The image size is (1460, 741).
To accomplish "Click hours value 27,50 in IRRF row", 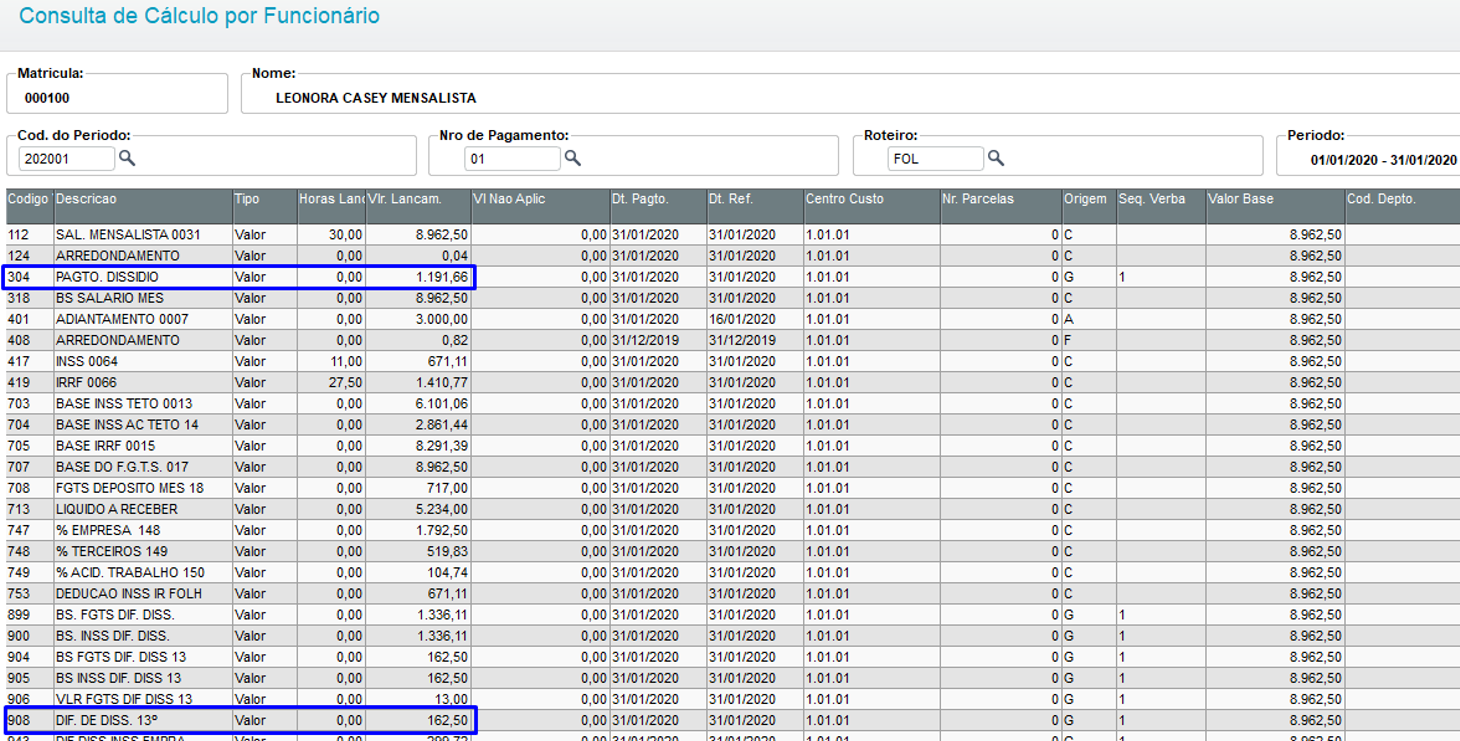I will pos(346,382).
